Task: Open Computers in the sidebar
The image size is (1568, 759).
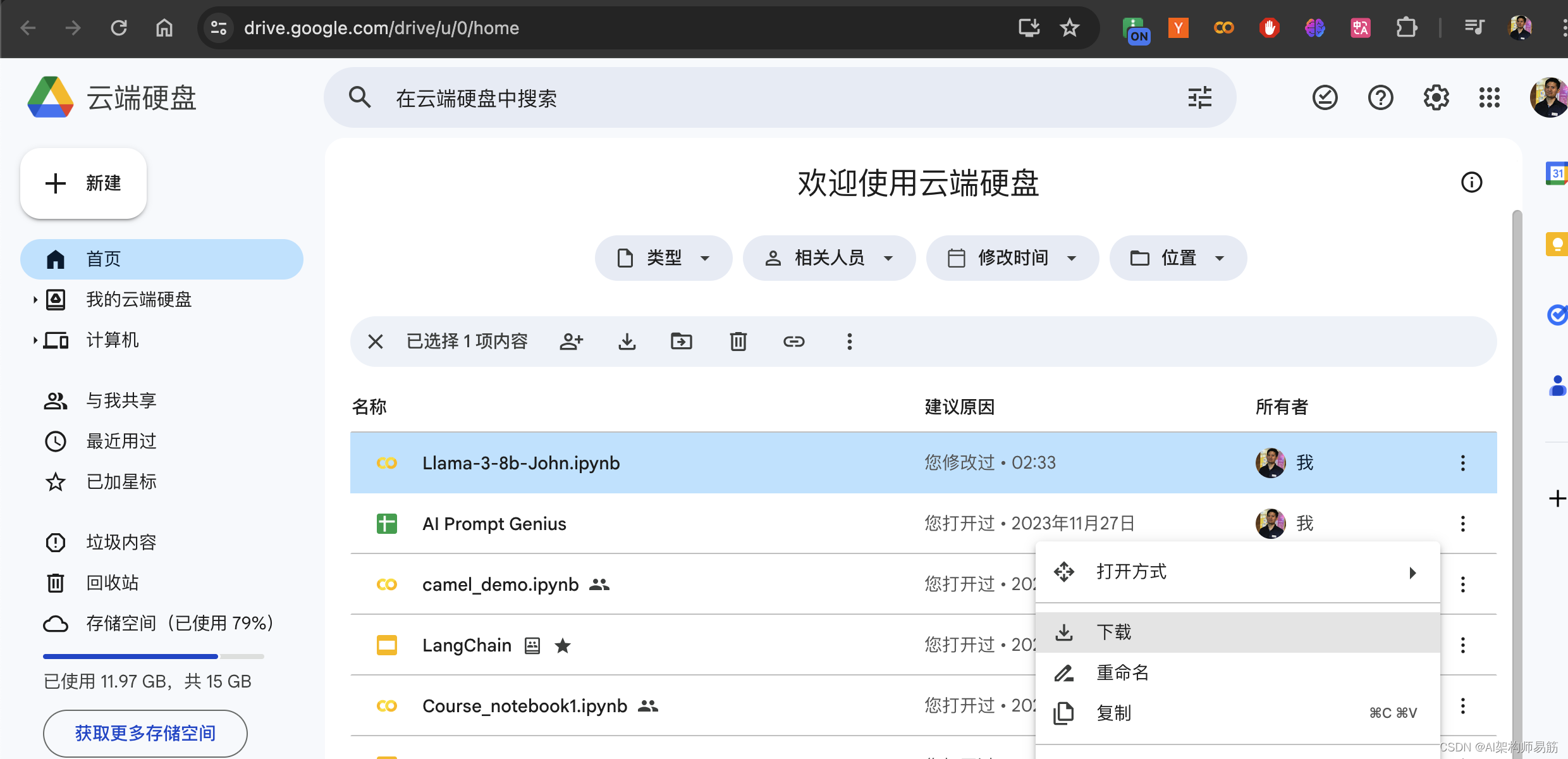Action: coord(112,340)
